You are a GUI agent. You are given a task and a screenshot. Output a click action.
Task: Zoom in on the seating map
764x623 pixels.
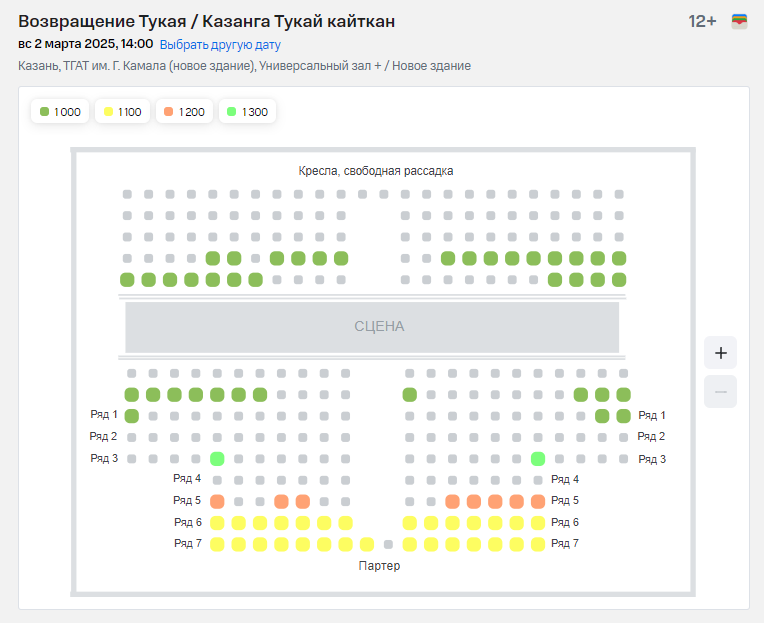coord(720,352)
